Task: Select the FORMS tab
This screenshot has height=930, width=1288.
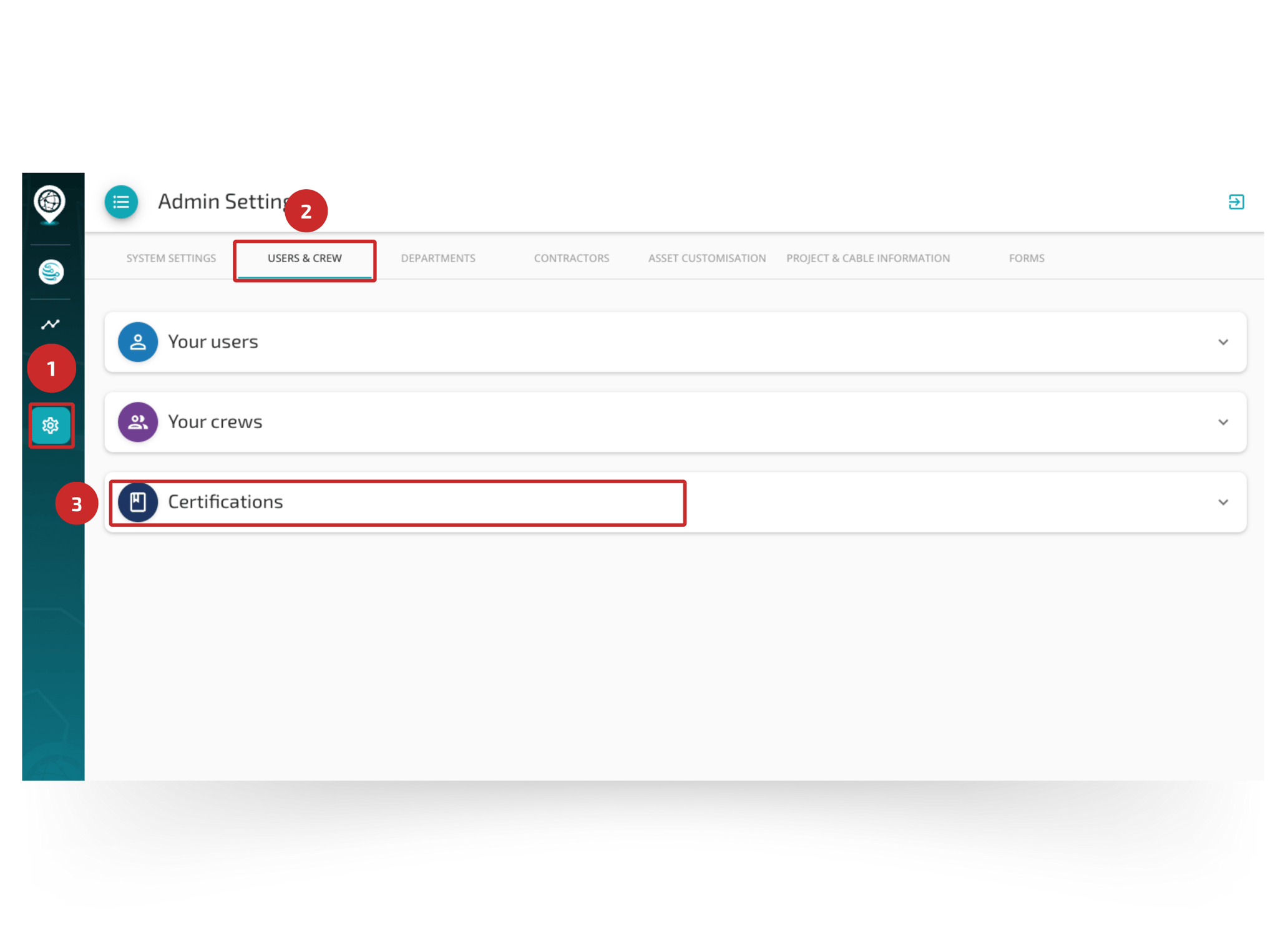Action: point(1026,258)
